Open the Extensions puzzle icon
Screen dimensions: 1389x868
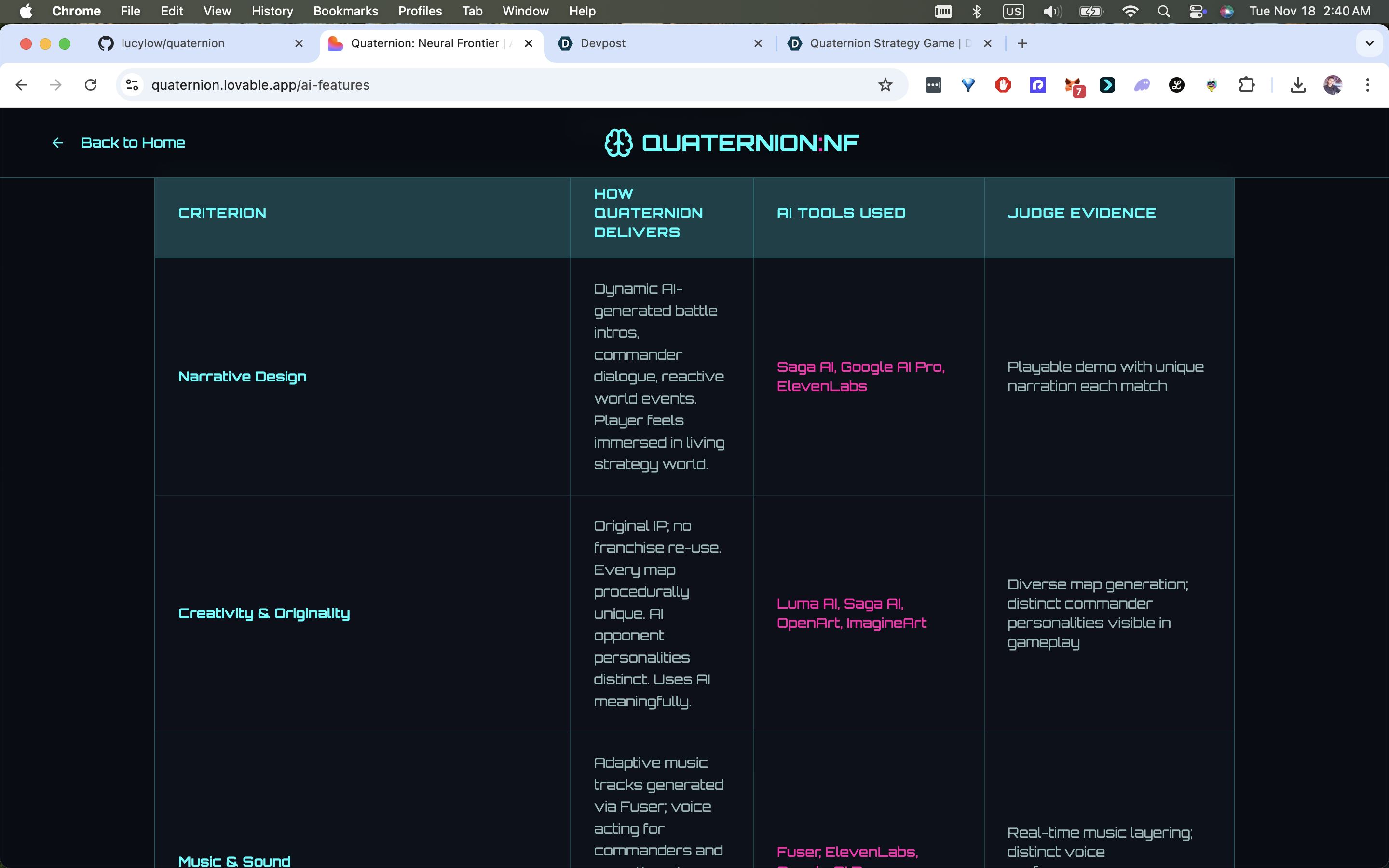(1246, 85)
